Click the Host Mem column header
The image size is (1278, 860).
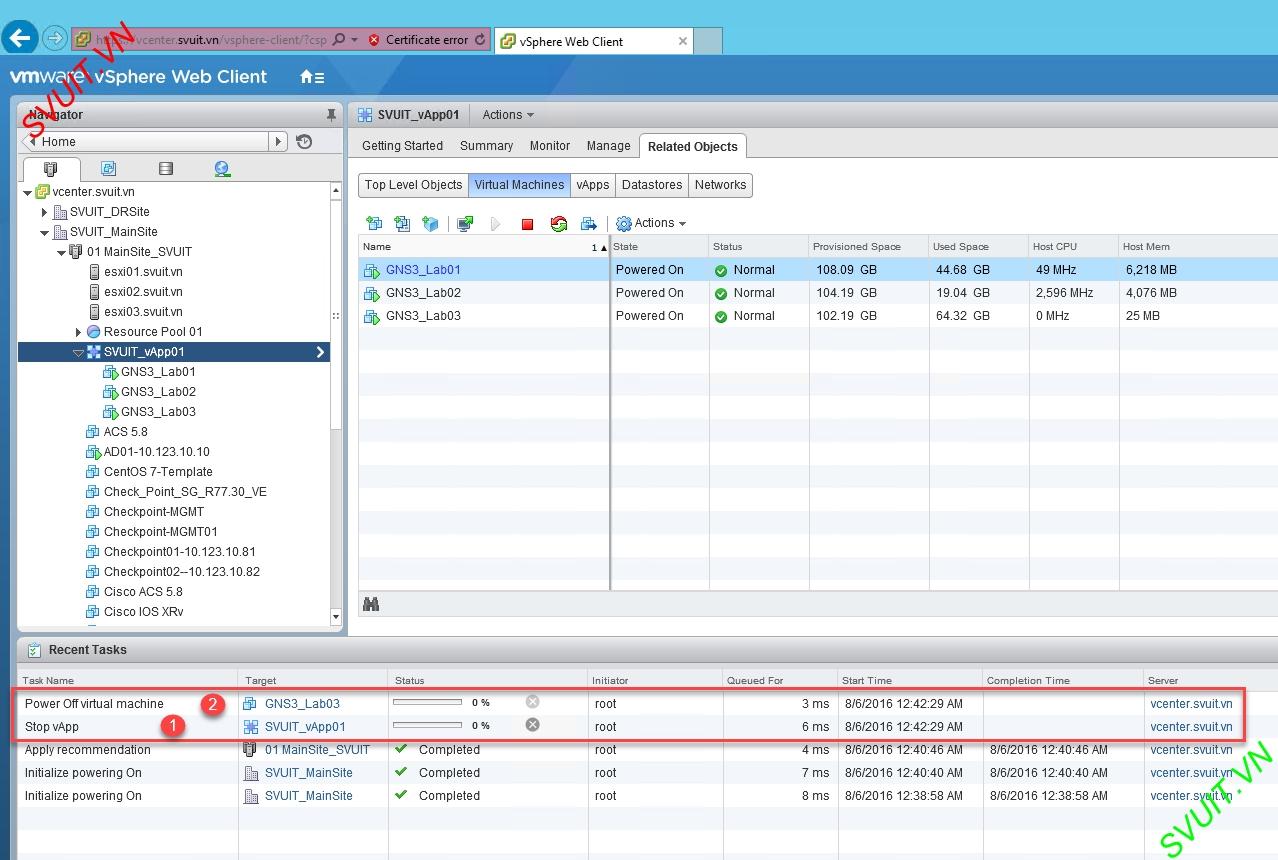coord(1197,247)
